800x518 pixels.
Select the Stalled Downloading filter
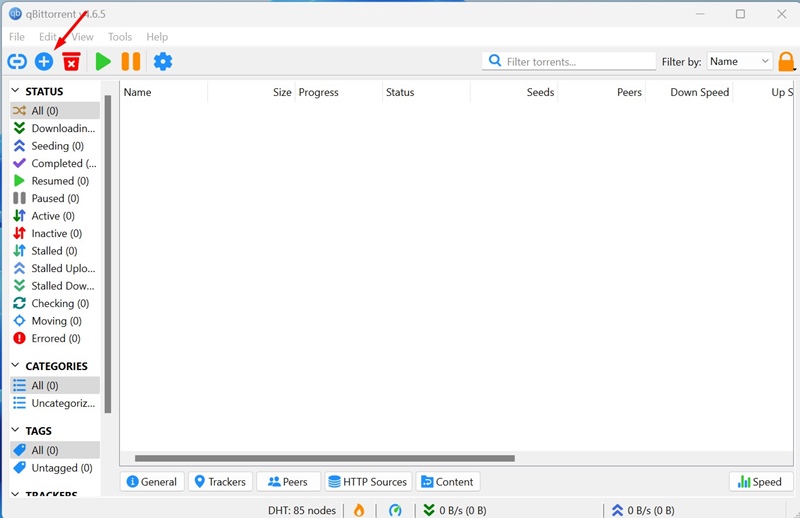point(55,286)
